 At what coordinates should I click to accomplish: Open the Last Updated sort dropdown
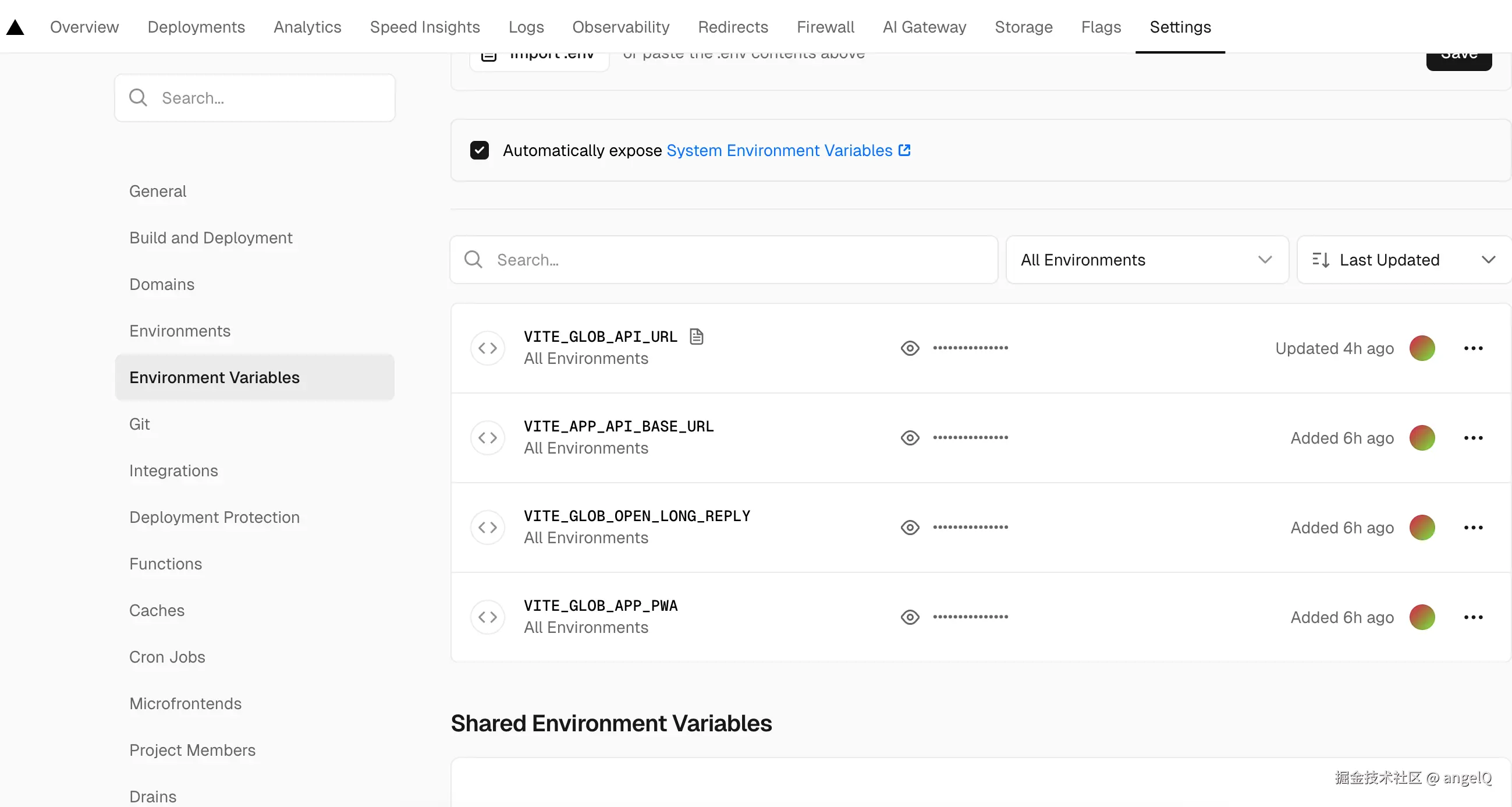[x=1403, y=260]
